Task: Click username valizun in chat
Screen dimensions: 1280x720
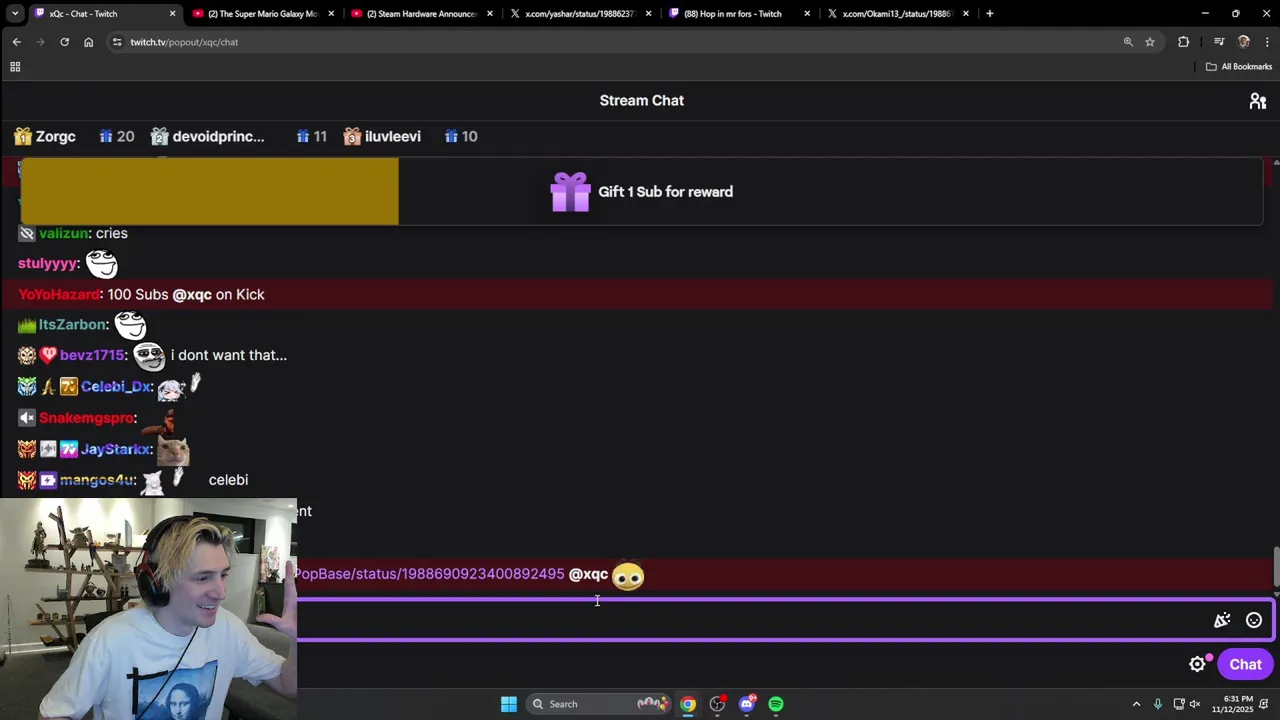Action: click(x=64, y=233)
